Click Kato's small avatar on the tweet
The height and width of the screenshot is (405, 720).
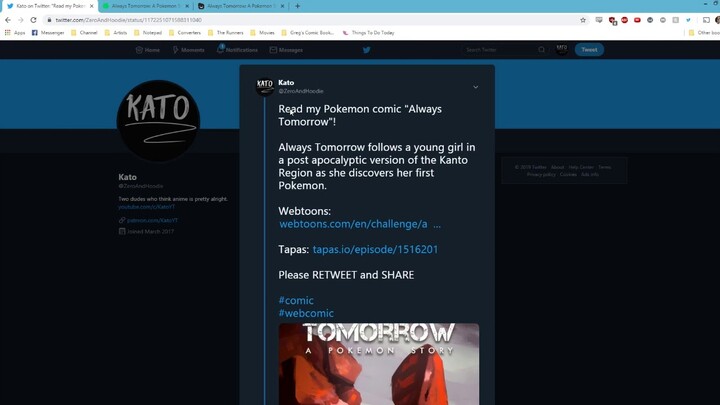[x=265, y=87]
